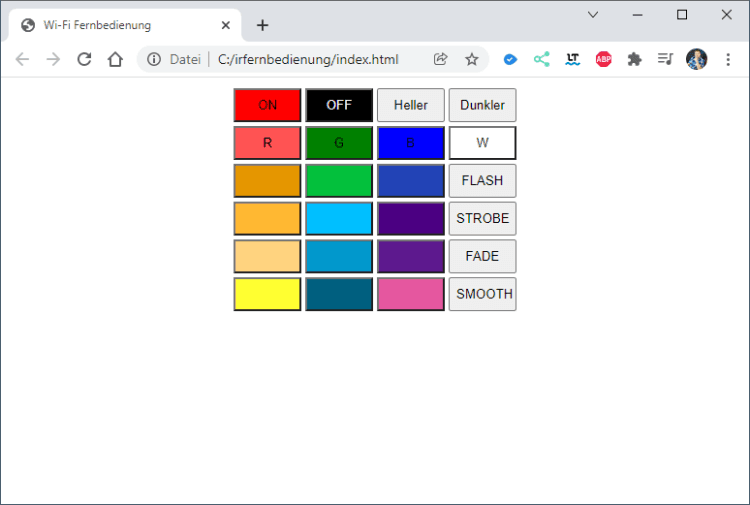Open Chrome's three-dot menu
This screenshot has height=505, width=750.
(727, 59)
